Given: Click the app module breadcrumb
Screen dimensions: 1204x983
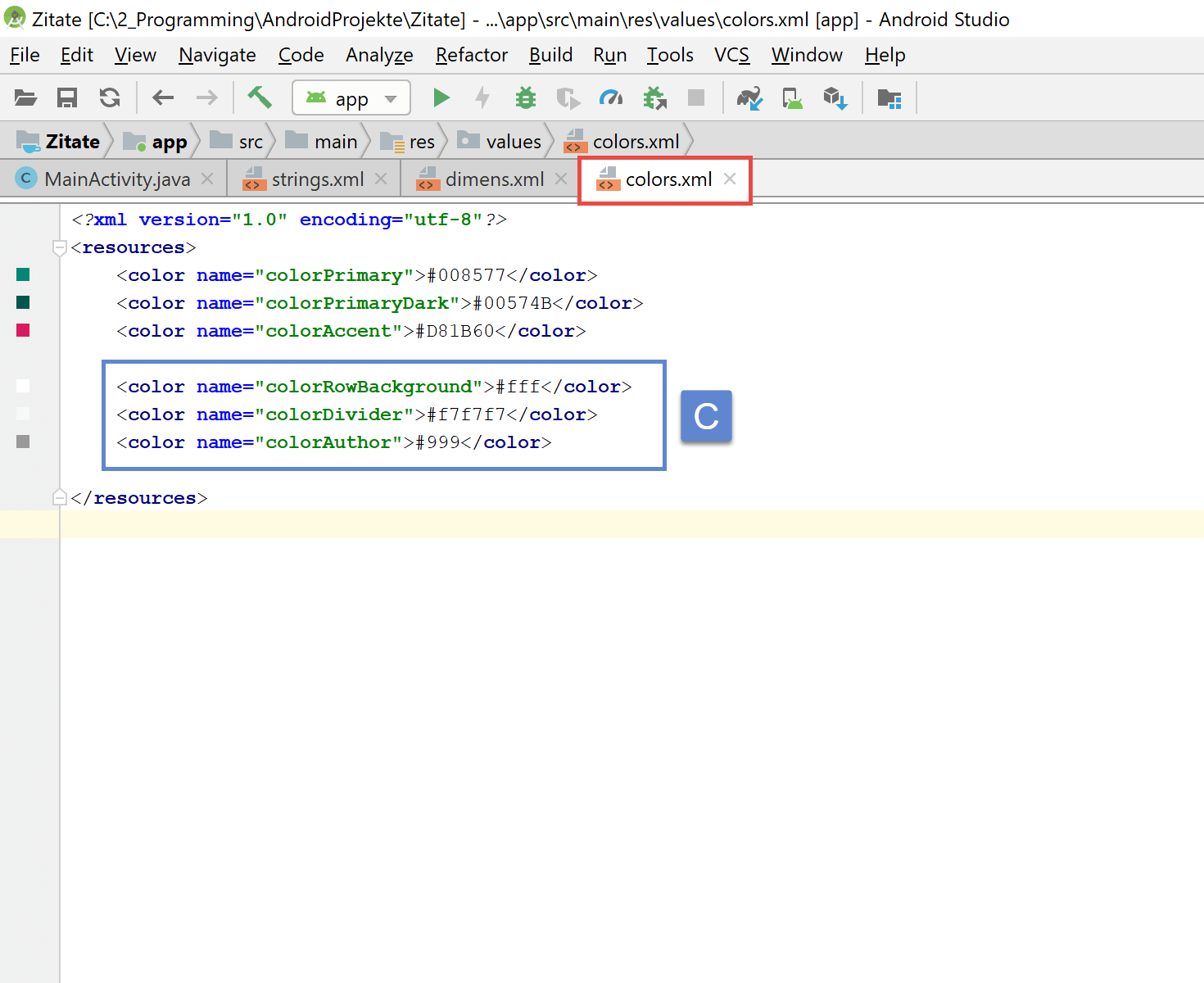Looking at the screenshot, I should [x=155, y=141].
